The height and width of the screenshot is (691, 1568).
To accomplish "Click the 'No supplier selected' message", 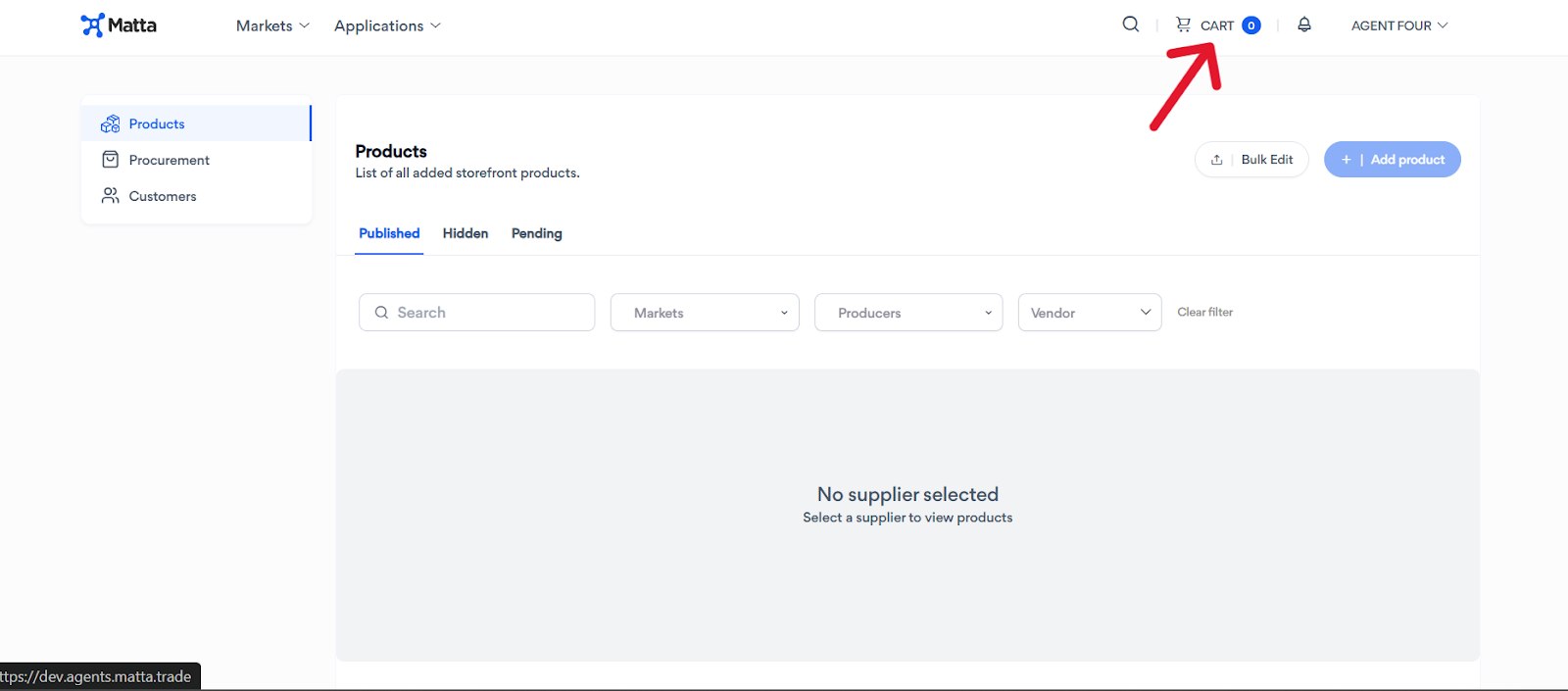I will [x=907, y=494].
